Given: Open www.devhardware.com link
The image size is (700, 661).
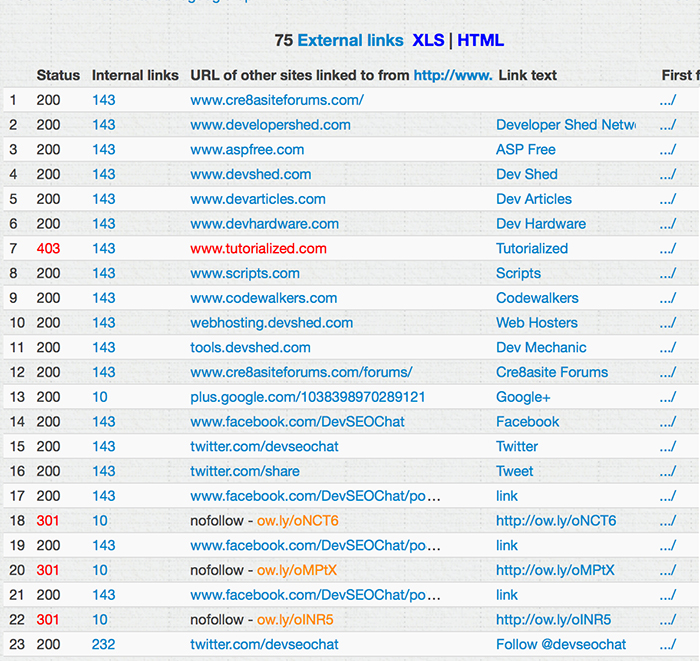Looking at the screenshot, I should 265,224.
